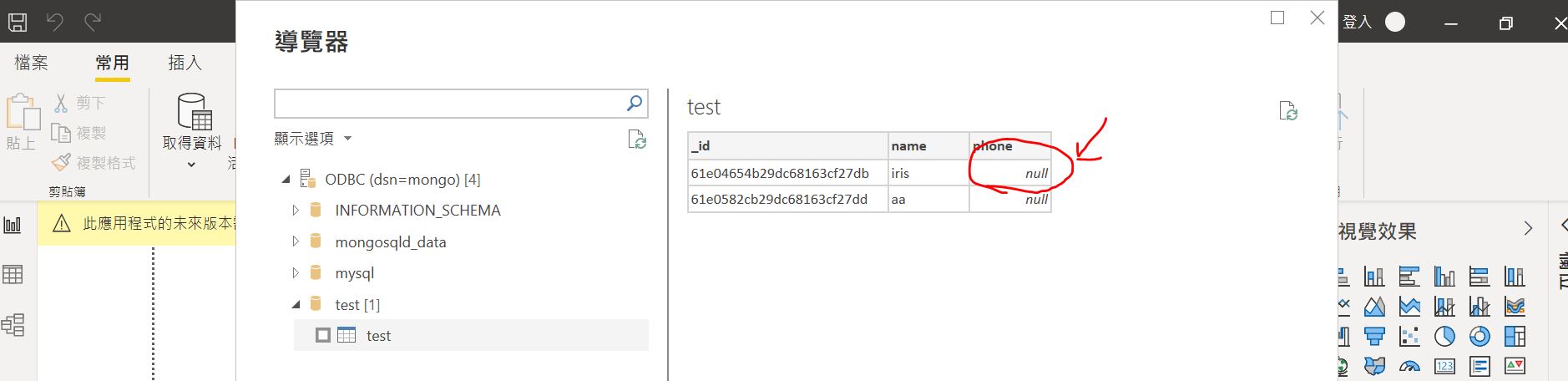The width and height of the screenshot is (1568, 381).
Task: Select 100% stacked column chart visual
Action: tap(1515, 276)
